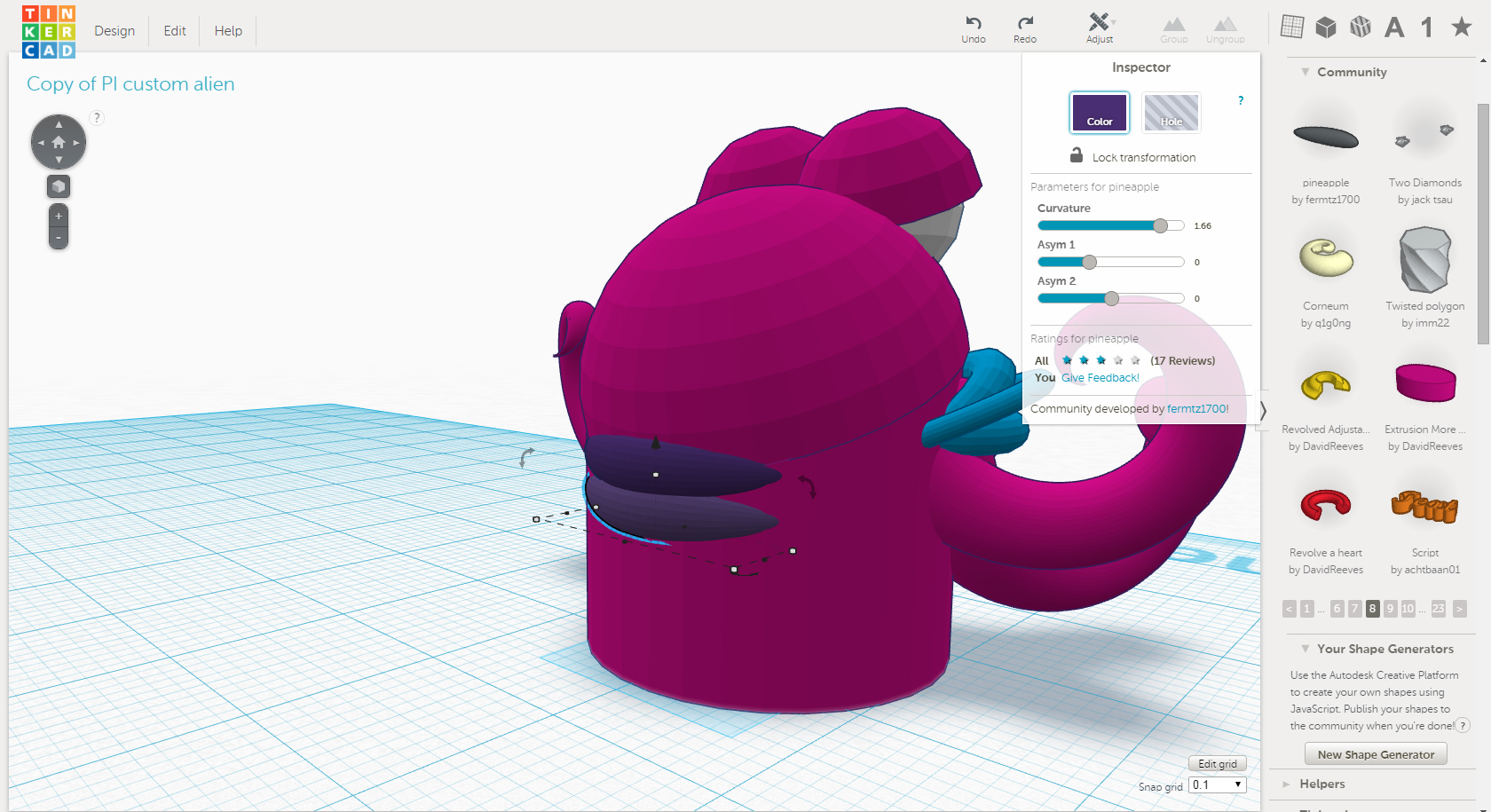Open the navigation help question mark
1491x812 pixels.
coord(98,117)
